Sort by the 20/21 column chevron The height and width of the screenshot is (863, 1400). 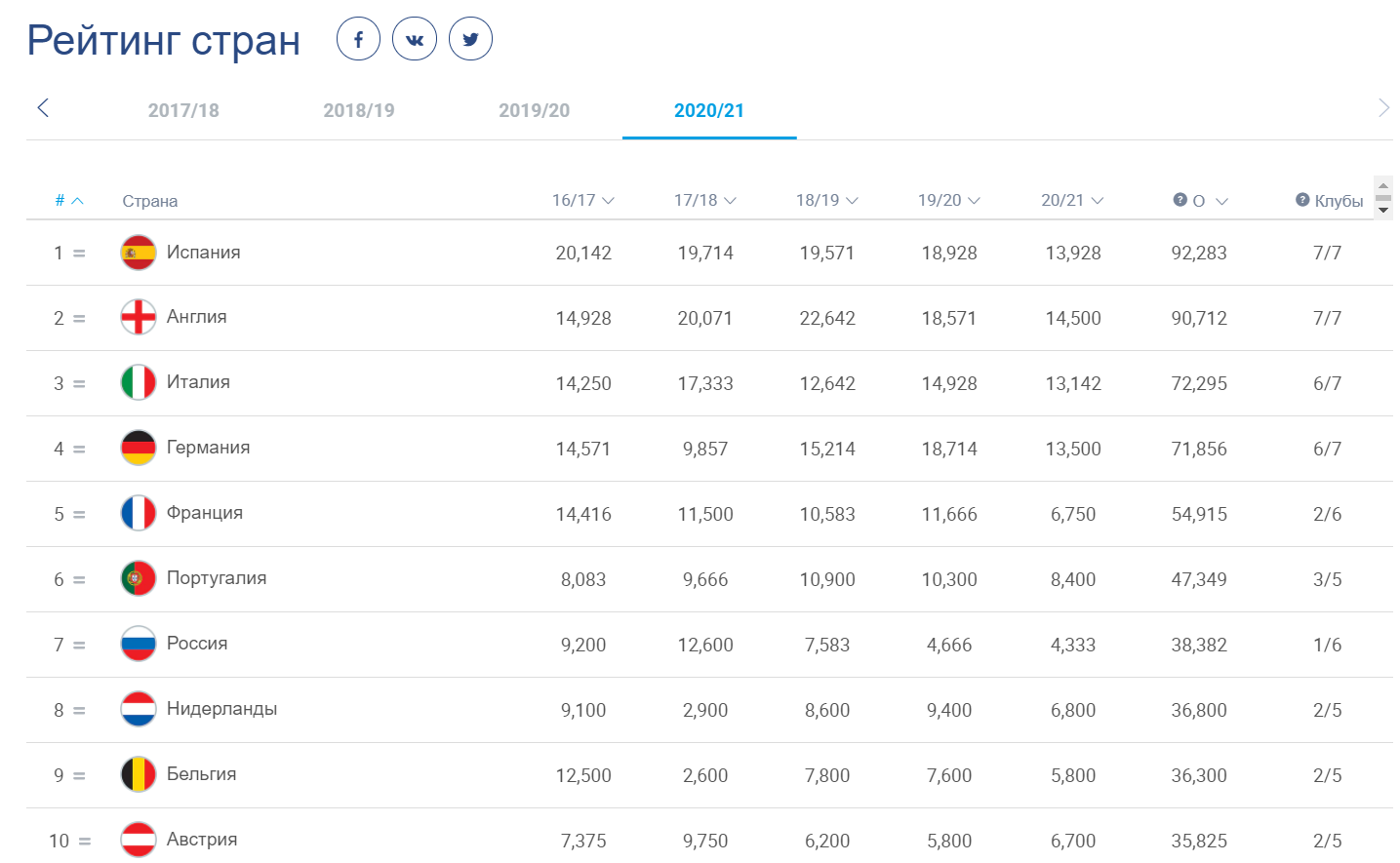[x=1098, y=201]
